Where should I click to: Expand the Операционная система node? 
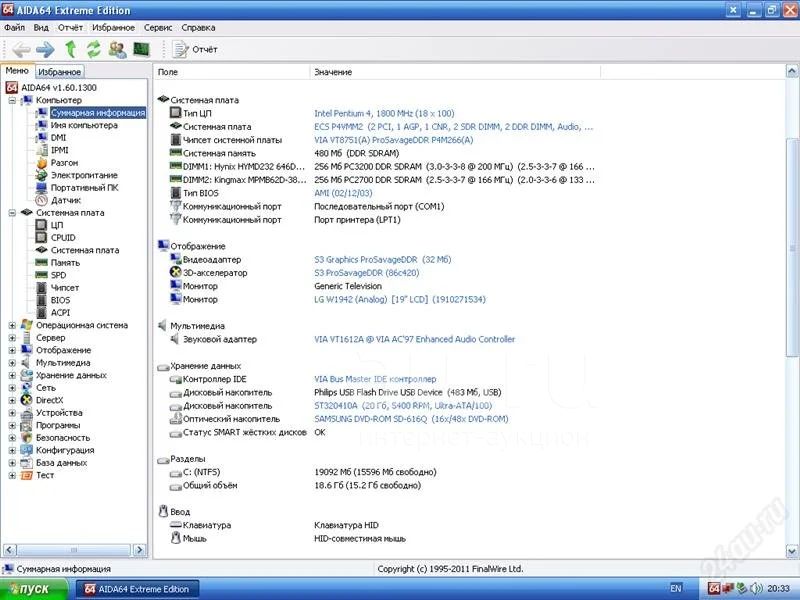(12, 325)
